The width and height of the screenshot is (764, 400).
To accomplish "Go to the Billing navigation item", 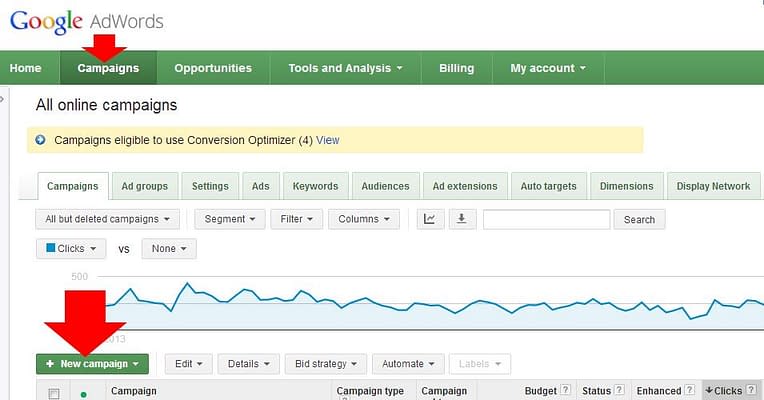I will [457, 68].
